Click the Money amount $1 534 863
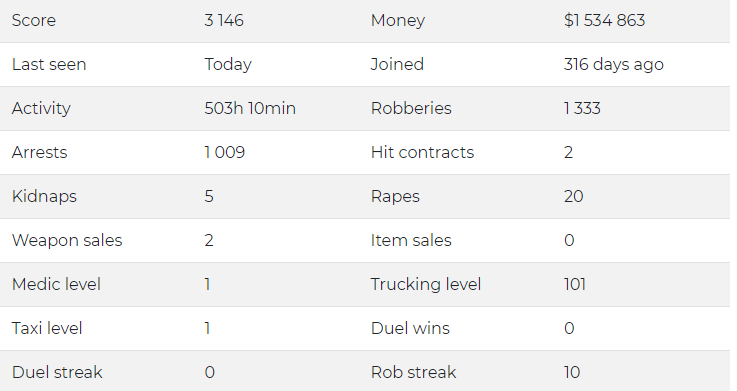Image resolution: width=737 pixels, height=391 pixels. 604,21
